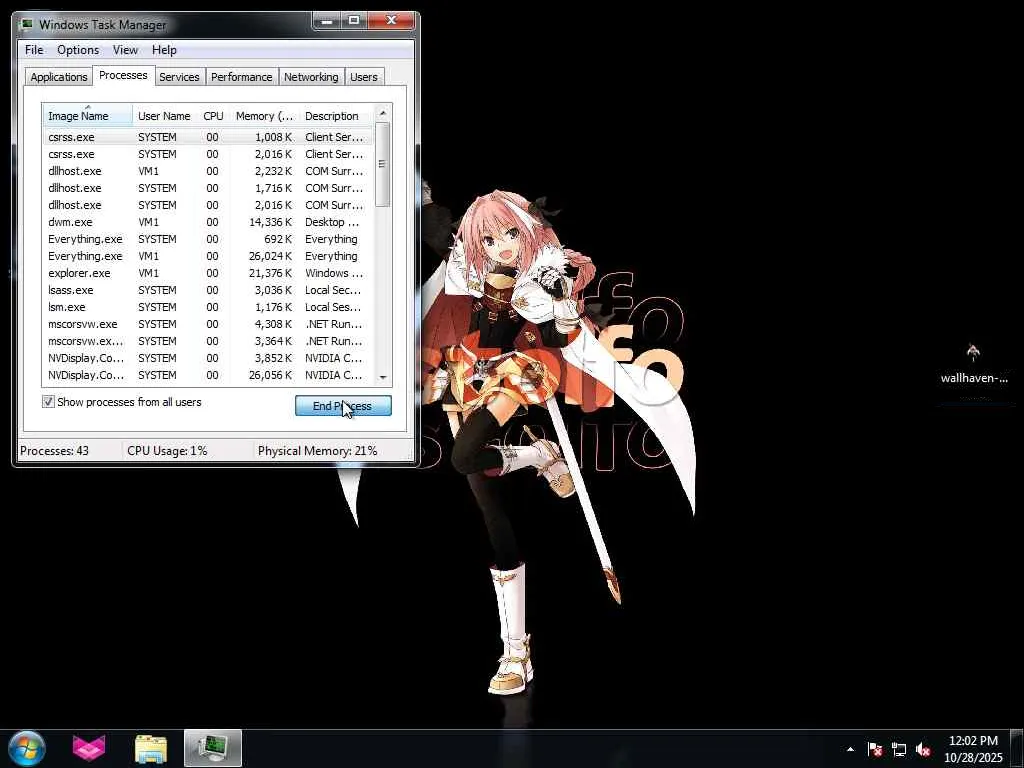This screenshot has width=1024, height=768.
Task: Open the View menu
Action: (125, 50)
